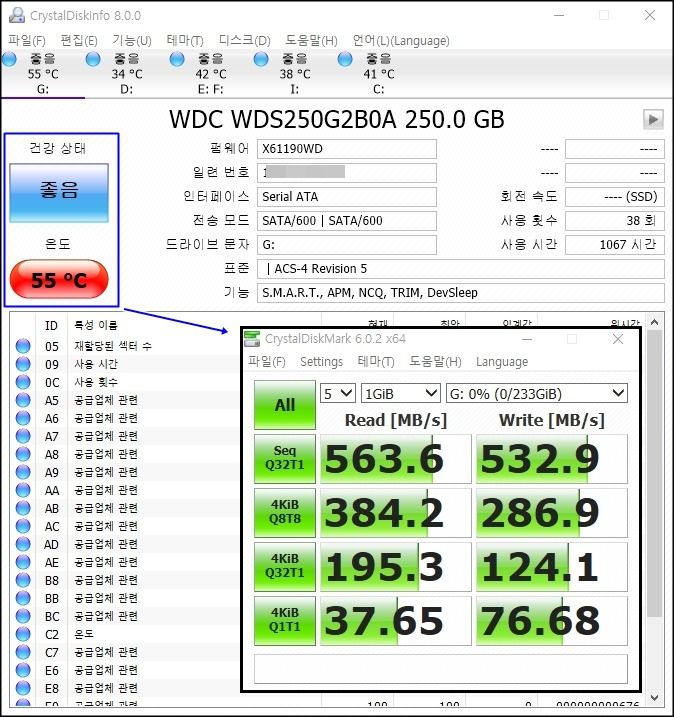Click the Seq read result 563.6
Image resolution: width=674 pixels, height=717 pixels.
[x=396, y=459]
